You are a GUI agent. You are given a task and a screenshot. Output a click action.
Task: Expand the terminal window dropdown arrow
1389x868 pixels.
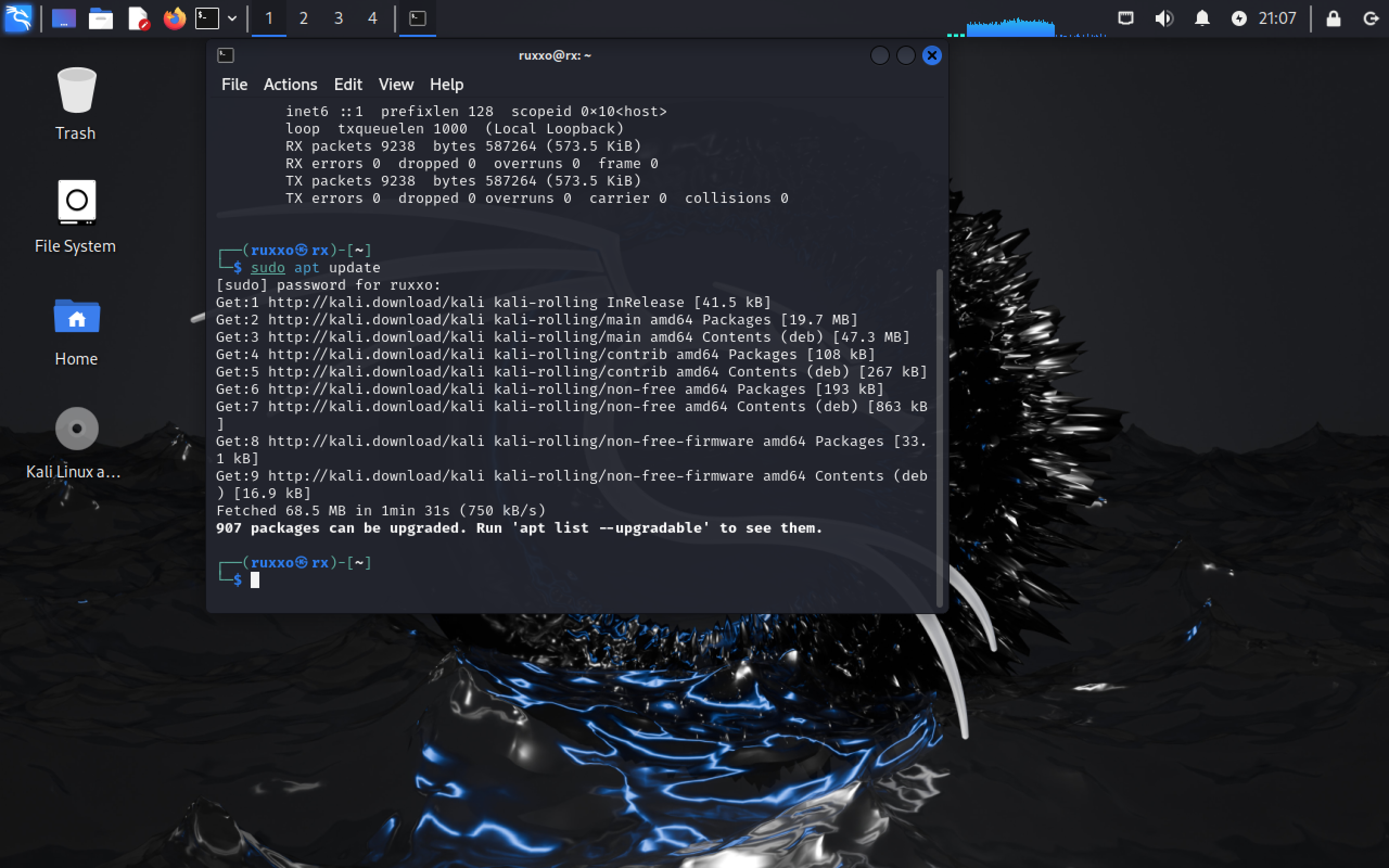pos(232,17)
